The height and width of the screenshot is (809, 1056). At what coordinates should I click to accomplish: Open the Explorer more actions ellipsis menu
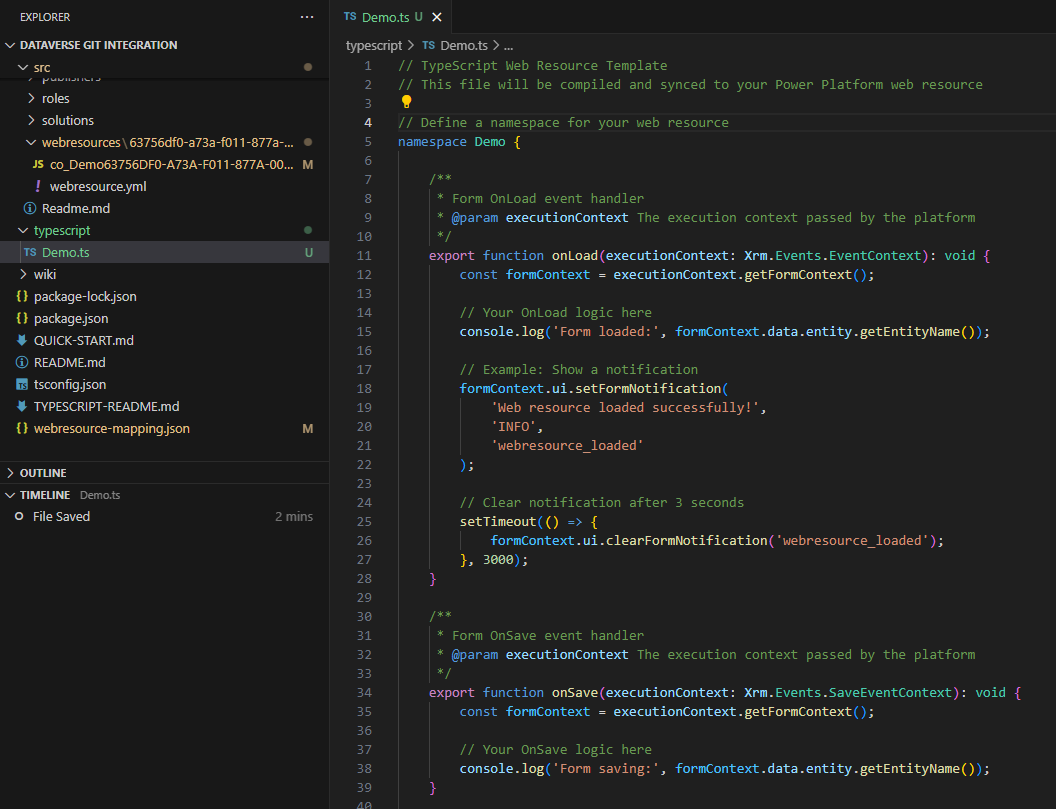(306, 17)
